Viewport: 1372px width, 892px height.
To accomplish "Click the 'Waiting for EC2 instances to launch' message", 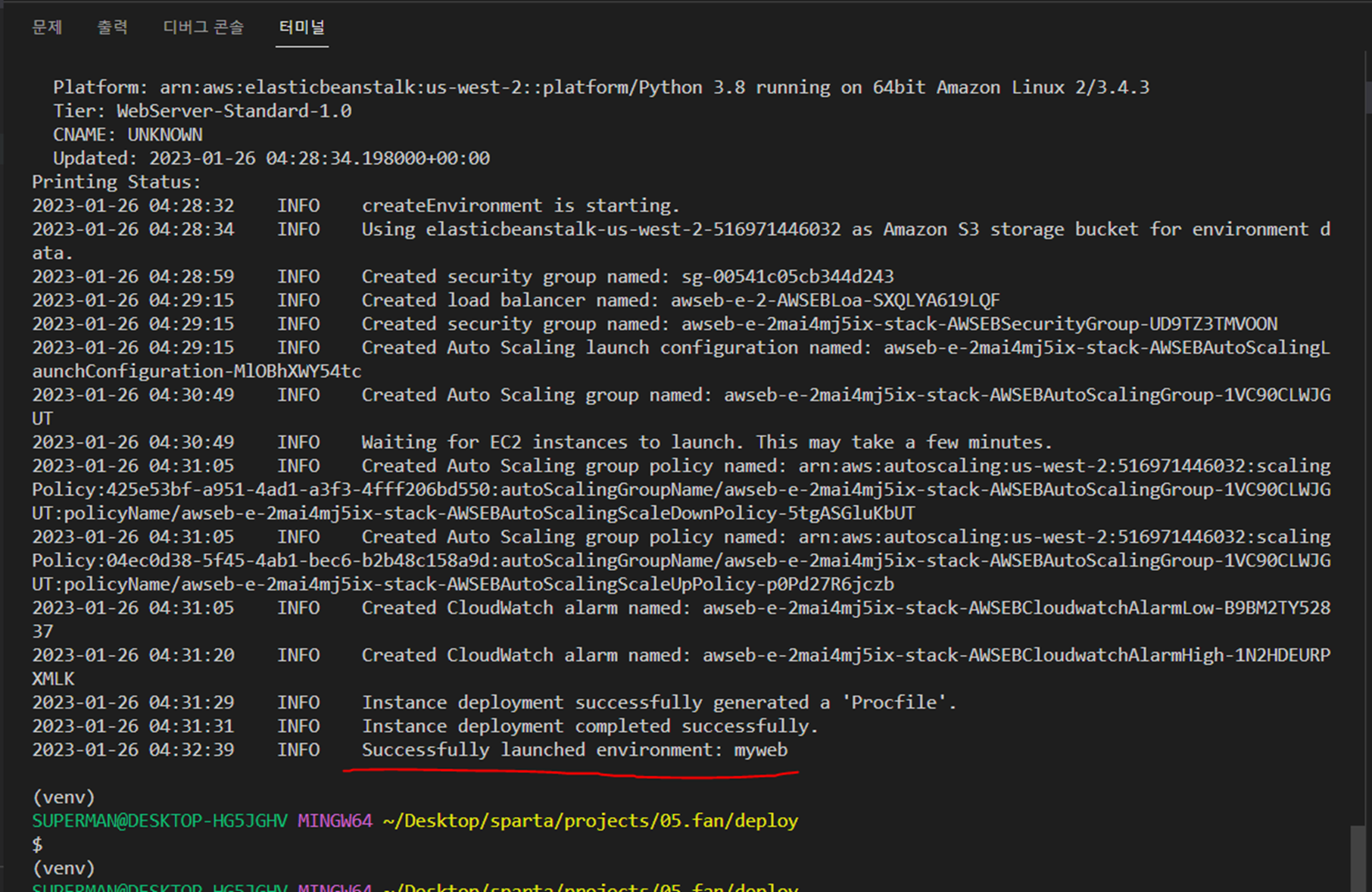I will [706, 442].
